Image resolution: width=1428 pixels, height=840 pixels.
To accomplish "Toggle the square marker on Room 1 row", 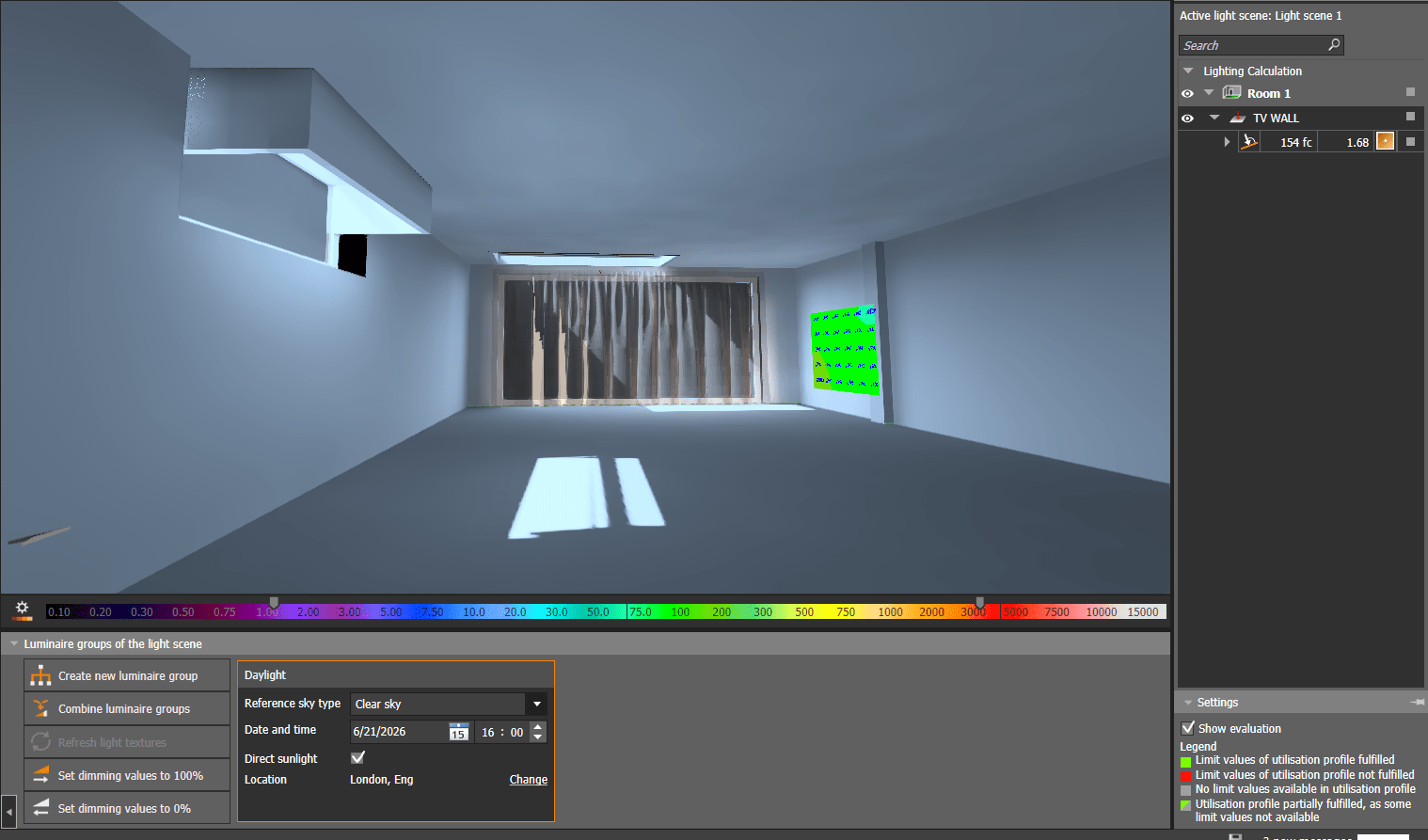I will (1410, 92).
